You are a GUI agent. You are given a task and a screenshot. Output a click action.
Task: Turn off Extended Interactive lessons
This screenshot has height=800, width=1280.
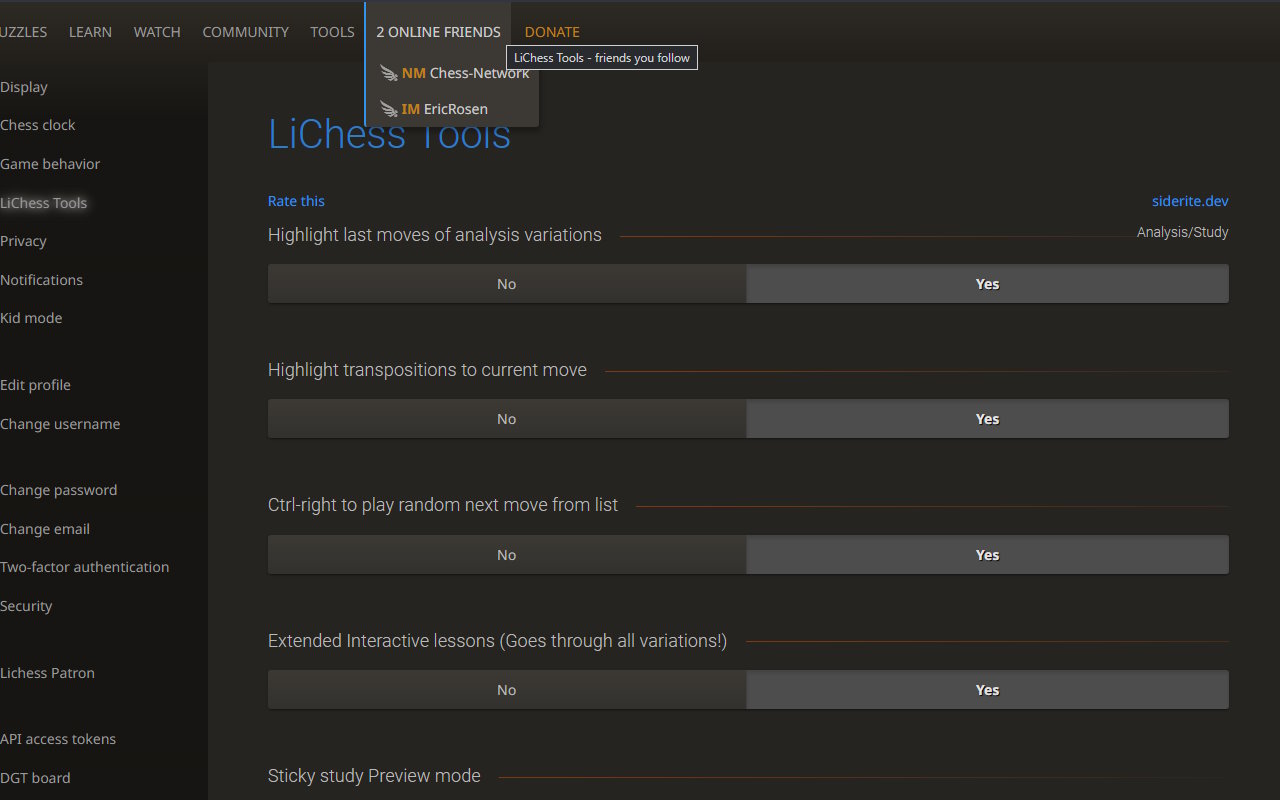[x=506, y=689]
